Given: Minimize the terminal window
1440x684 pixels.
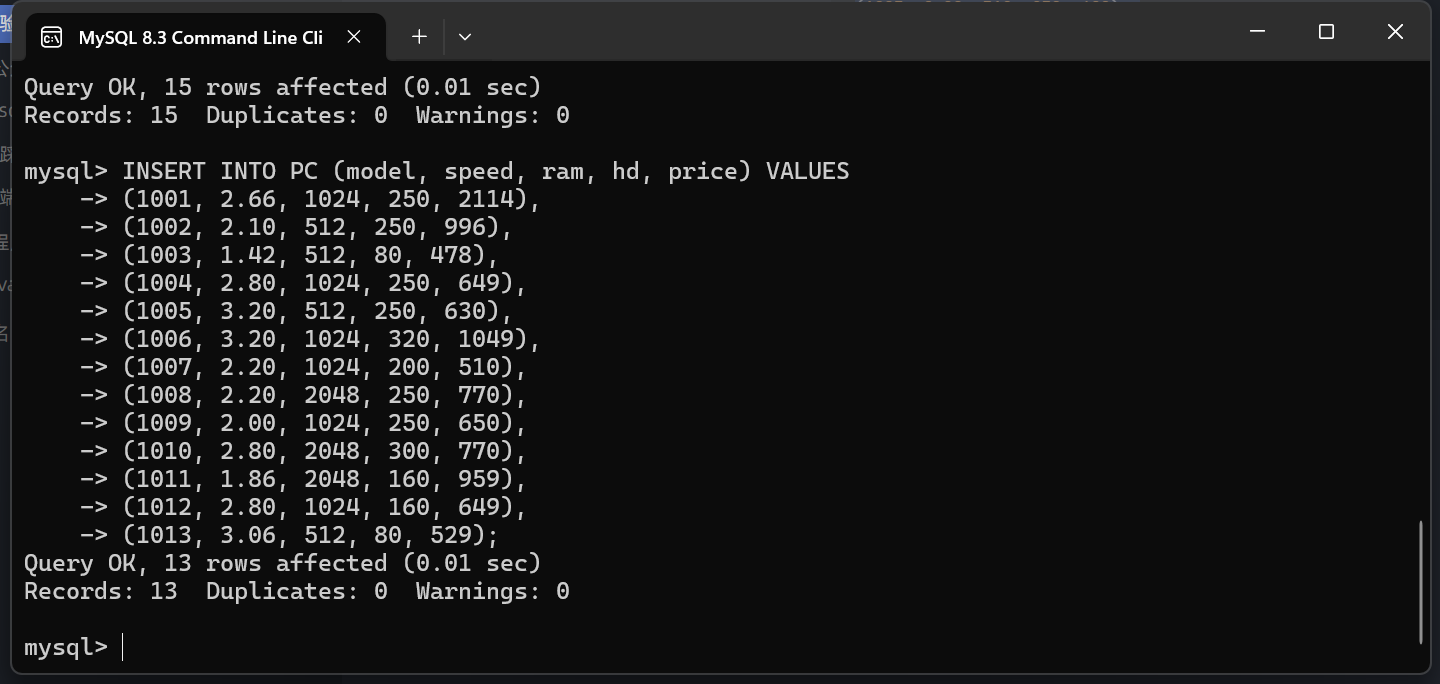Looking at the screenshot, I should click(1258, 32).
